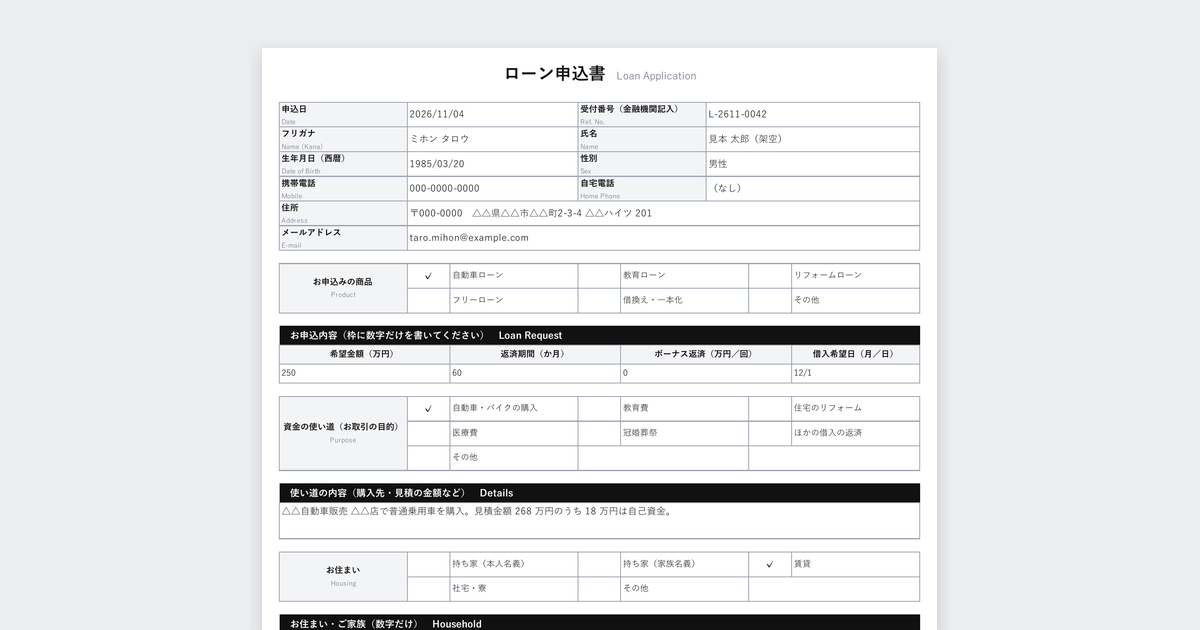This screenshot has width=1200, height=630.
Task: Click the 使い道の内容 details text area
Action: tap(599, 521)
